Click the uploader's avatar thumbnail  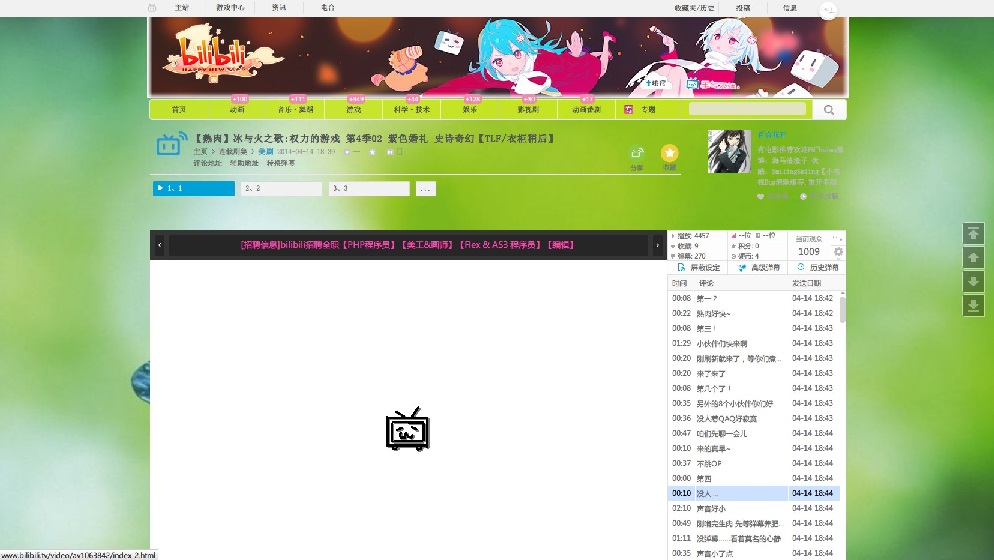[x=729, y=152]
